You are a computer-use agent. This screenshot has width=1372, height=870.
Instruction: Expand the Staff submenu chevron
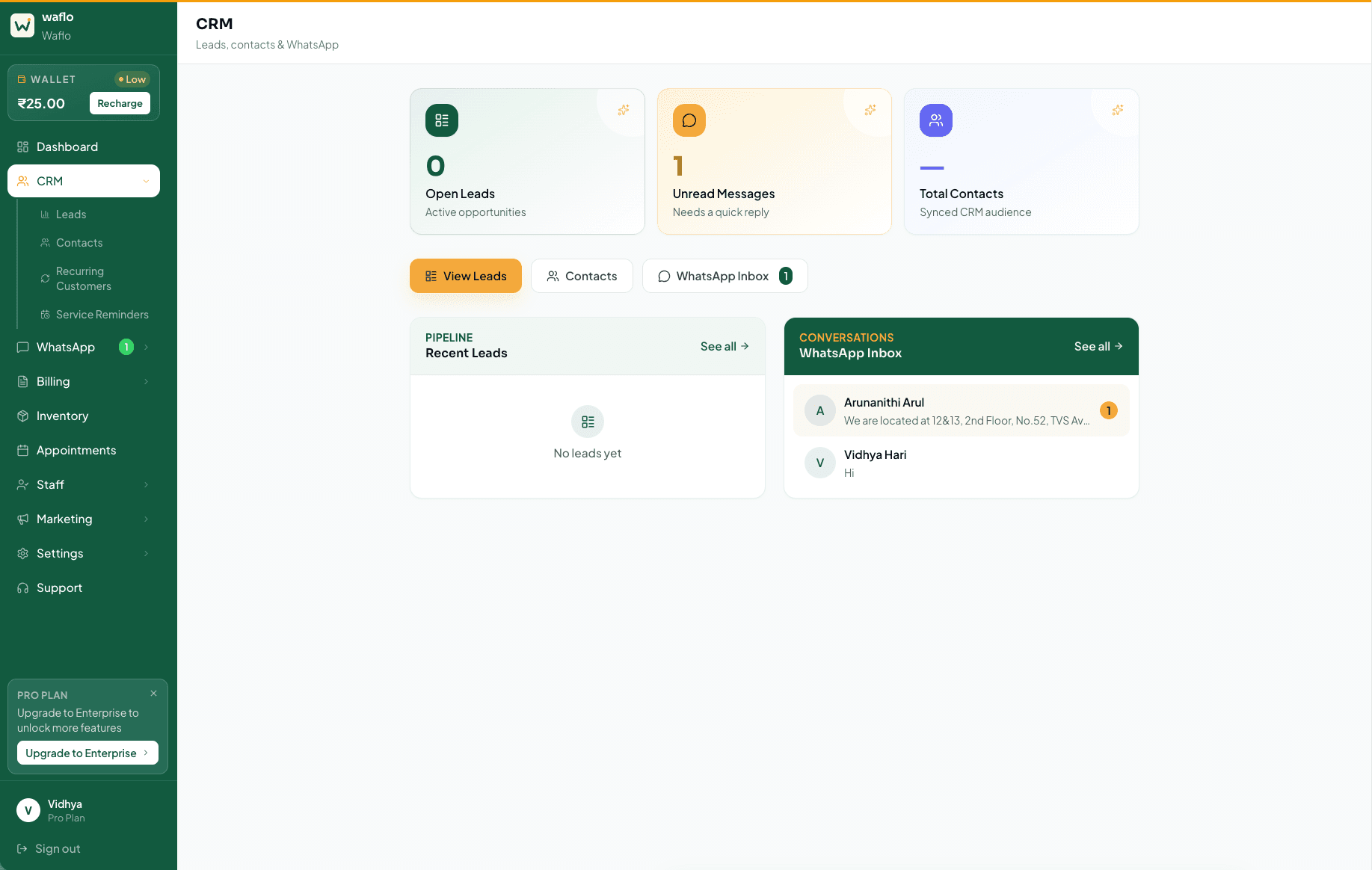[146, 484]
